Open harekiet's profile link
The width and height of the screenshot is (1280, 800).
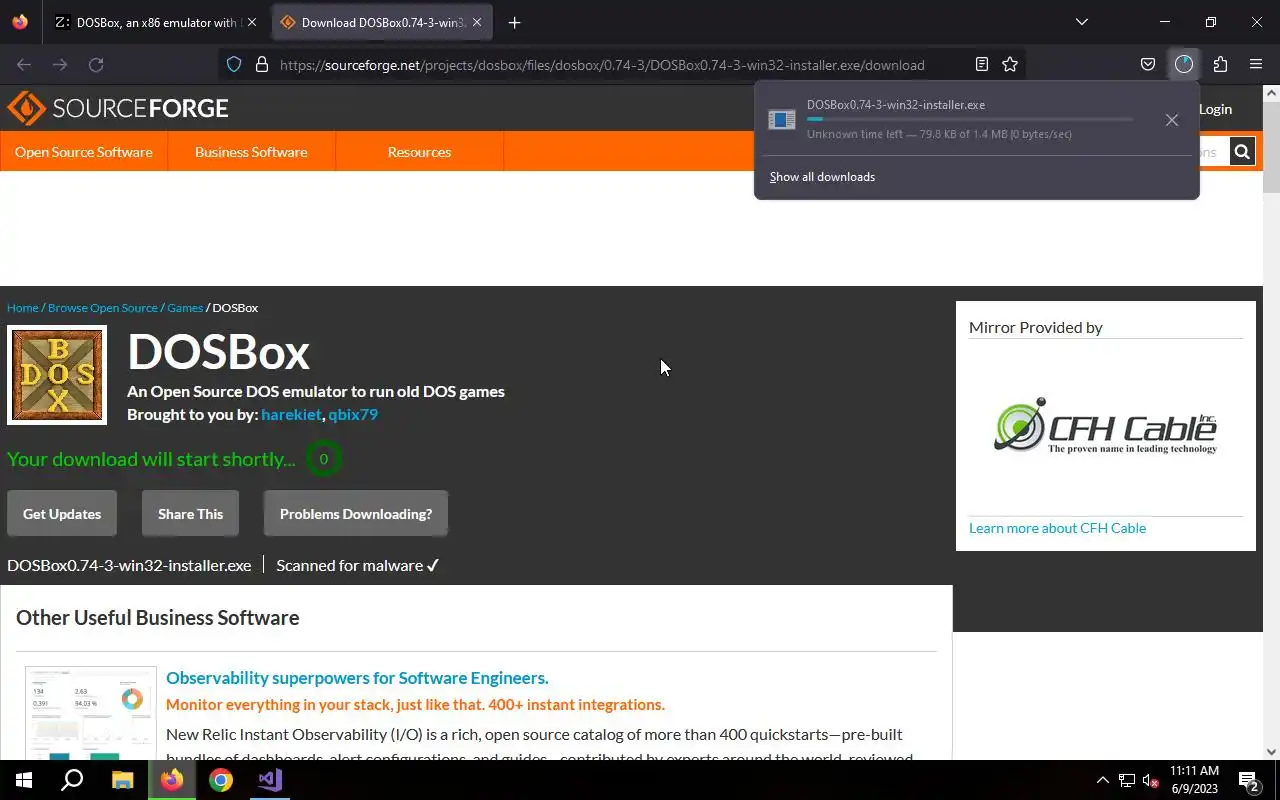pyautogui.click(x=291, y=414)
